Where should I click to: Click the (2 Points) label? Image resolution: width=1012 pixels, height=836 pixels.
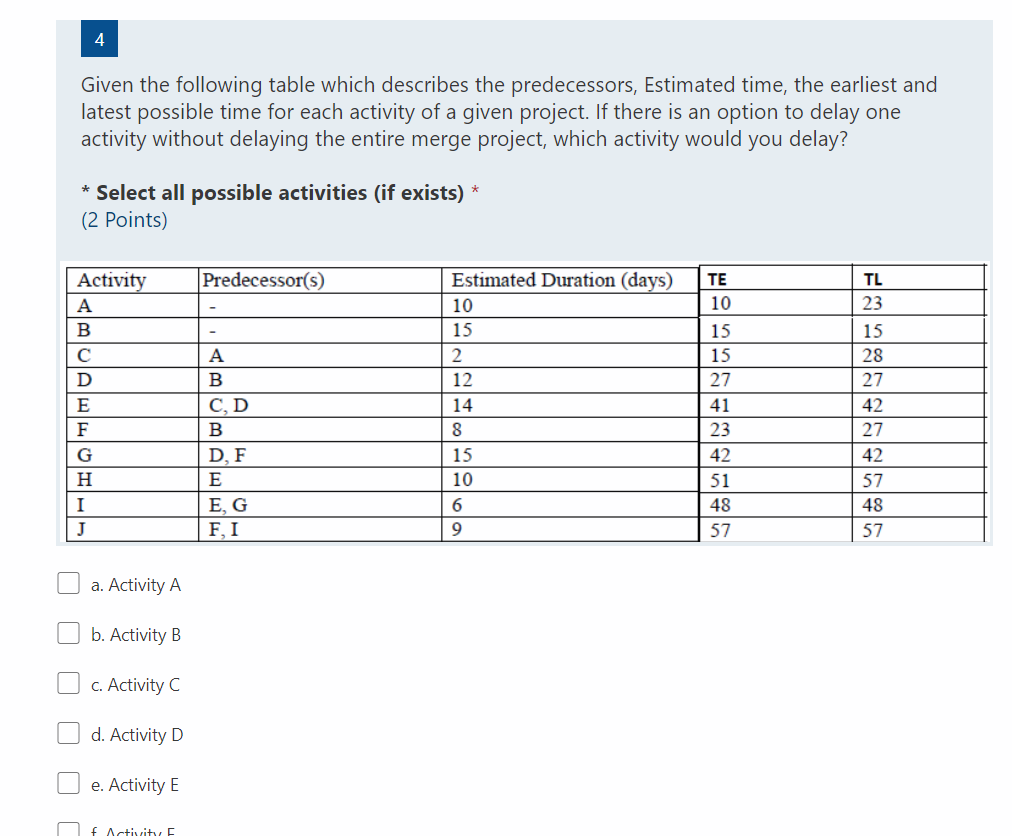tap(124, 219)
